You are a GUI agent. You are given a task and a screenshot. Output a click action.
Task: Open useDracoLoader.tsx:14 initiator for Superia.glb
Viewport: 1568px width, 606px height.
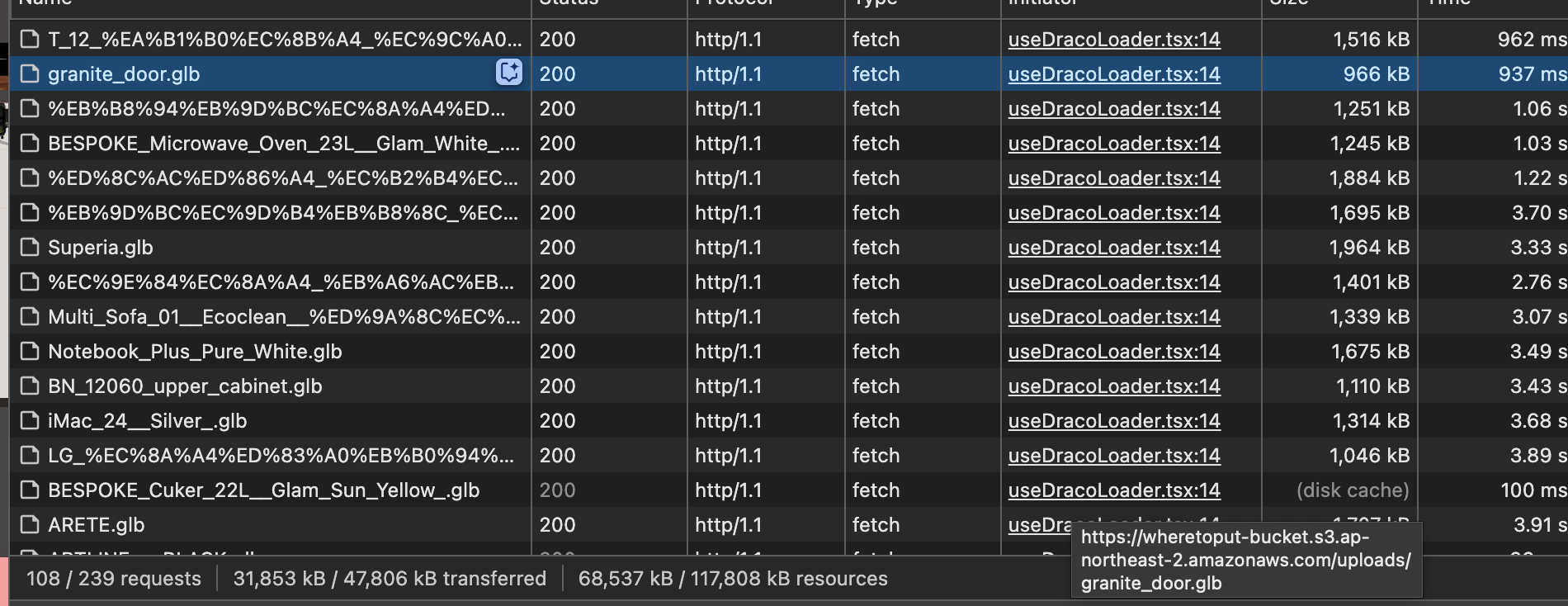click(1114, 247)
